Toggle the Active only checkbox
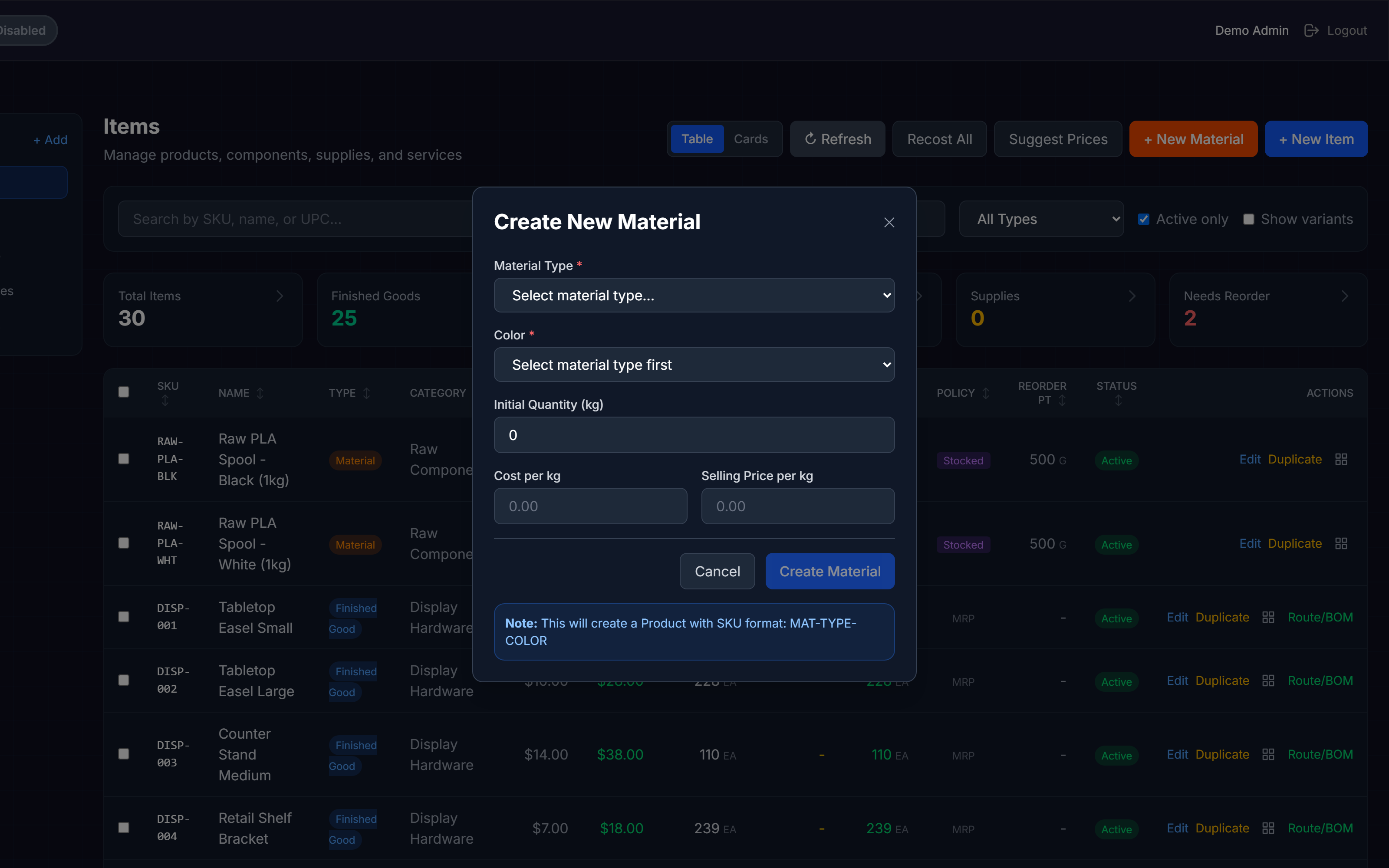Viewport: 1389px width, 868px height. 1143,219
